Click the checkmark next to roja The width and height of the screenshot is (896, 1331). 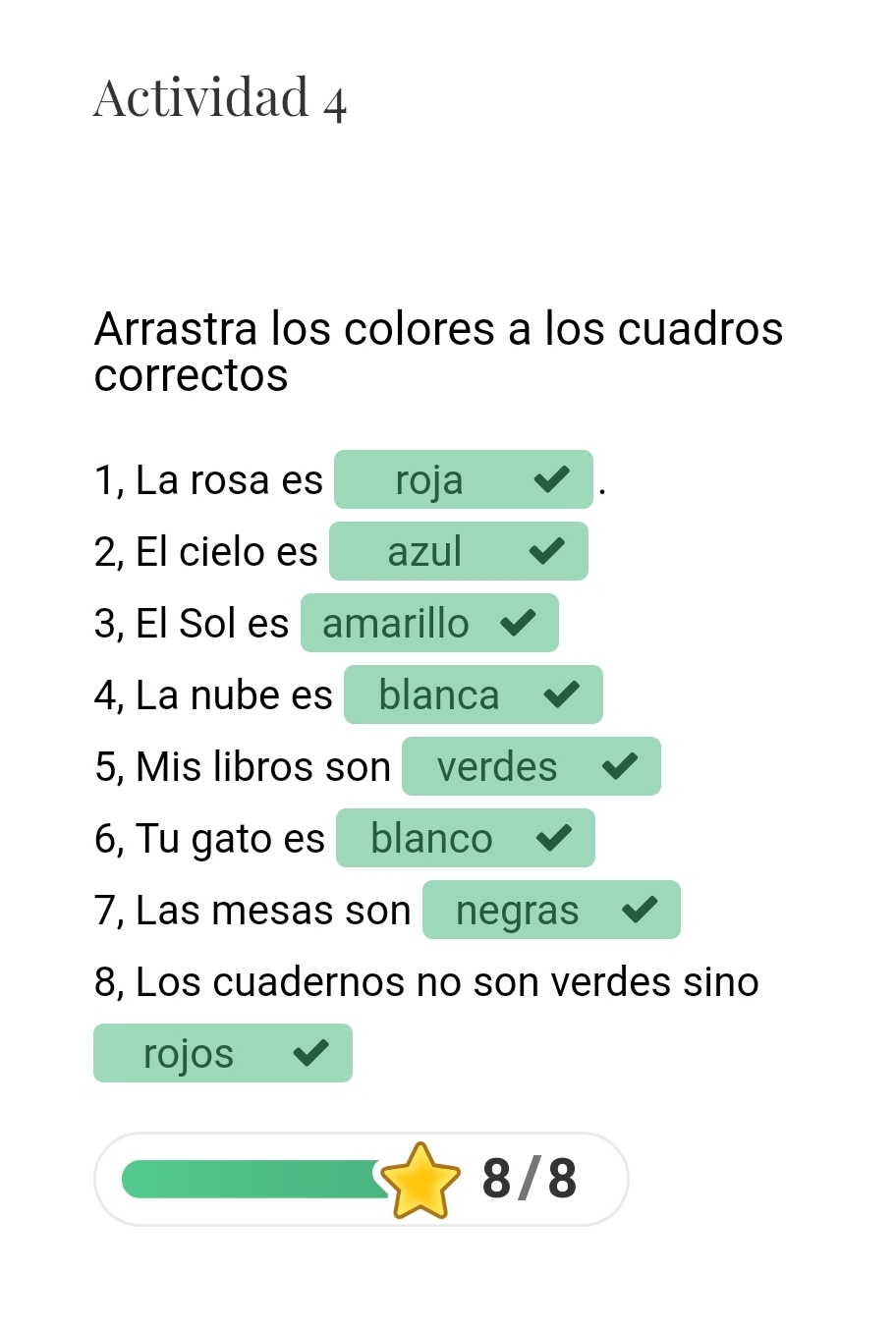552,479
